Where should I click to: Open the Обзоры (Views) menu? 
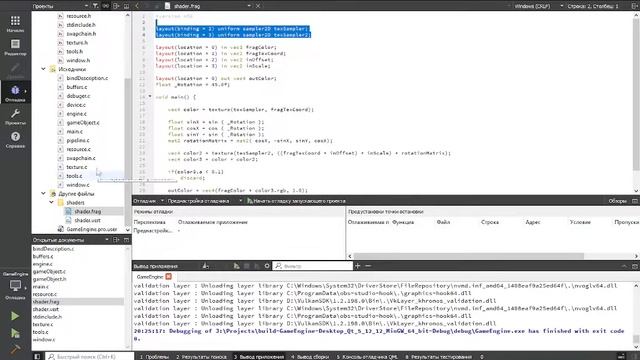coord(617,201)
